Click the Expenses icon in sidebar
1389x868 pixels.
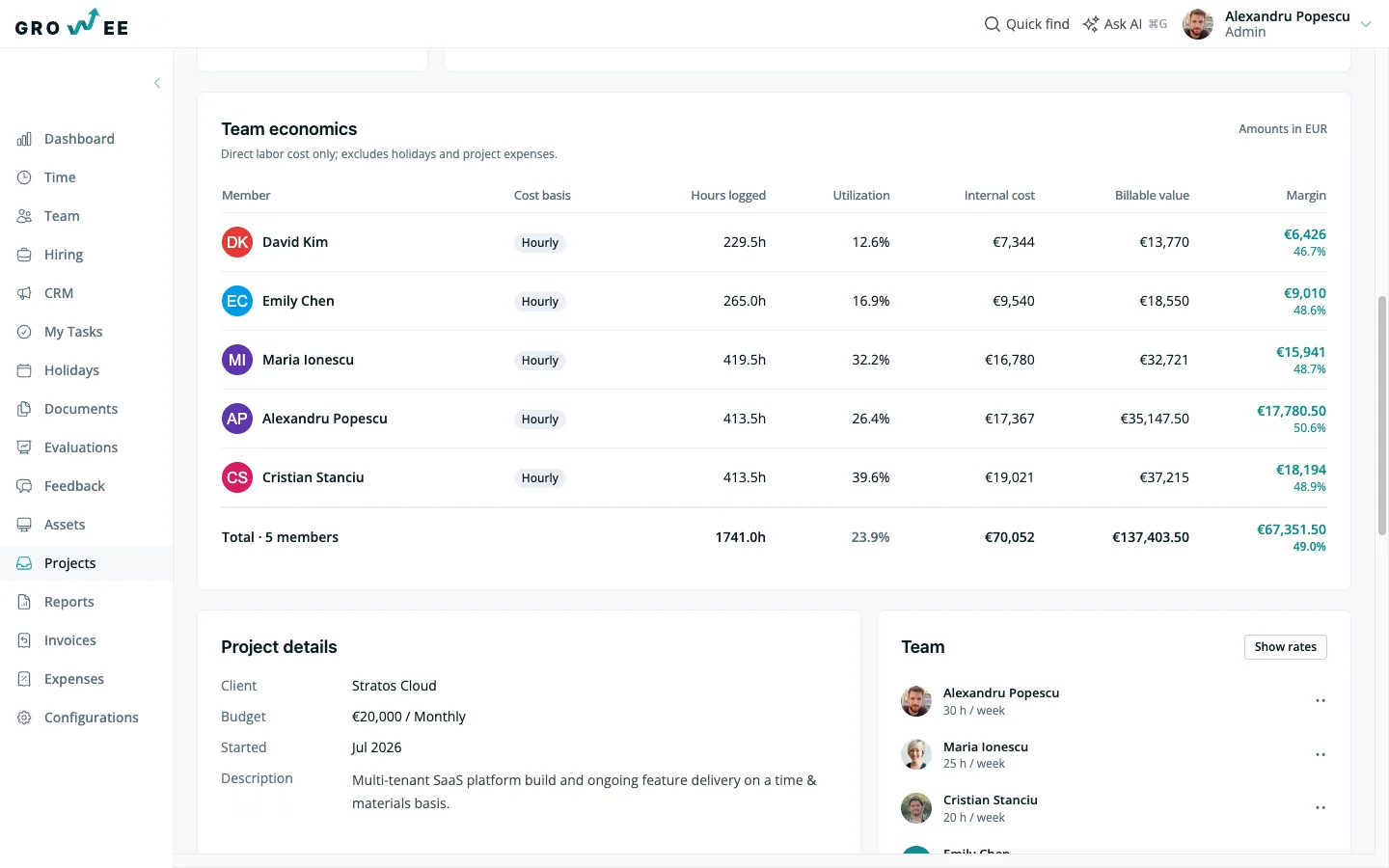[24, 679]
